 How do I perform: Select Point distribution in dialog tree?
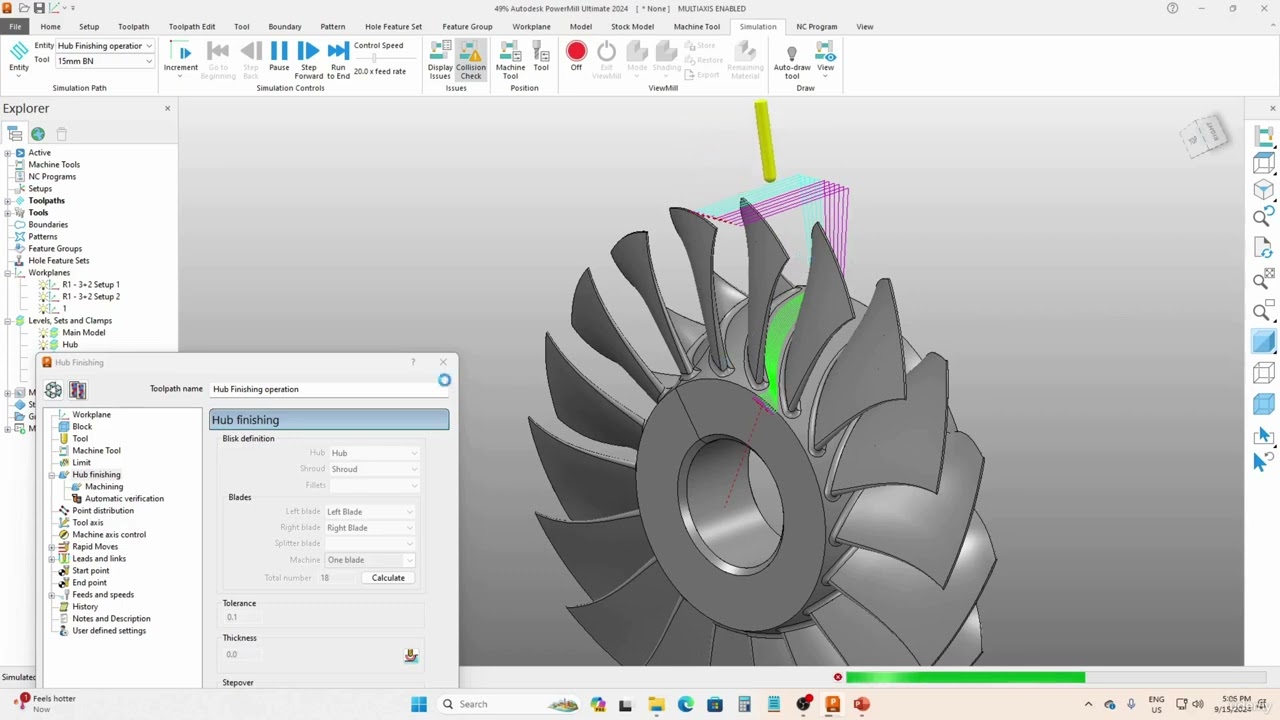pyautogui.click(x=103, y=511)
